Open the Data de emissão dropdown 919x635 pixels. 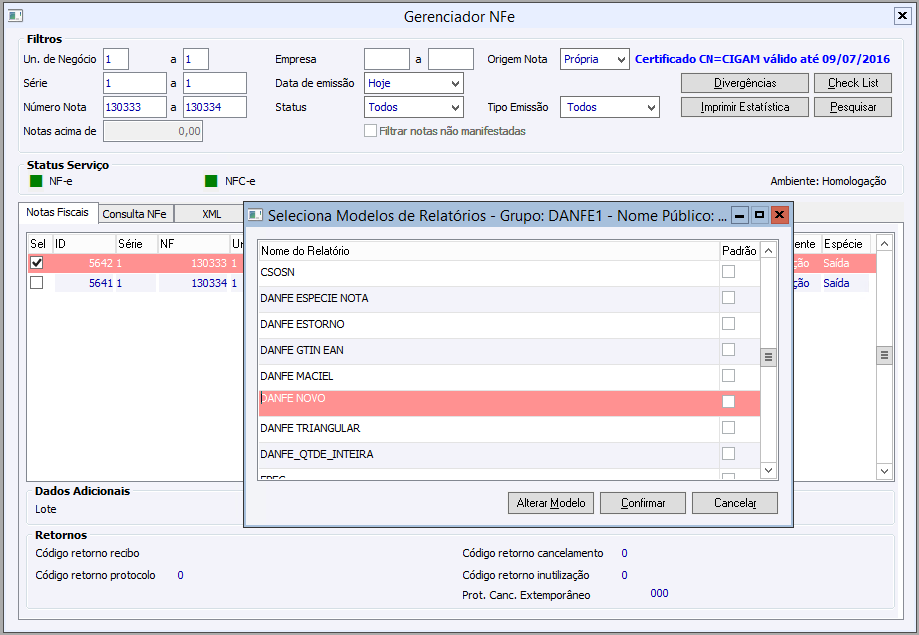(x=455, y=83)
